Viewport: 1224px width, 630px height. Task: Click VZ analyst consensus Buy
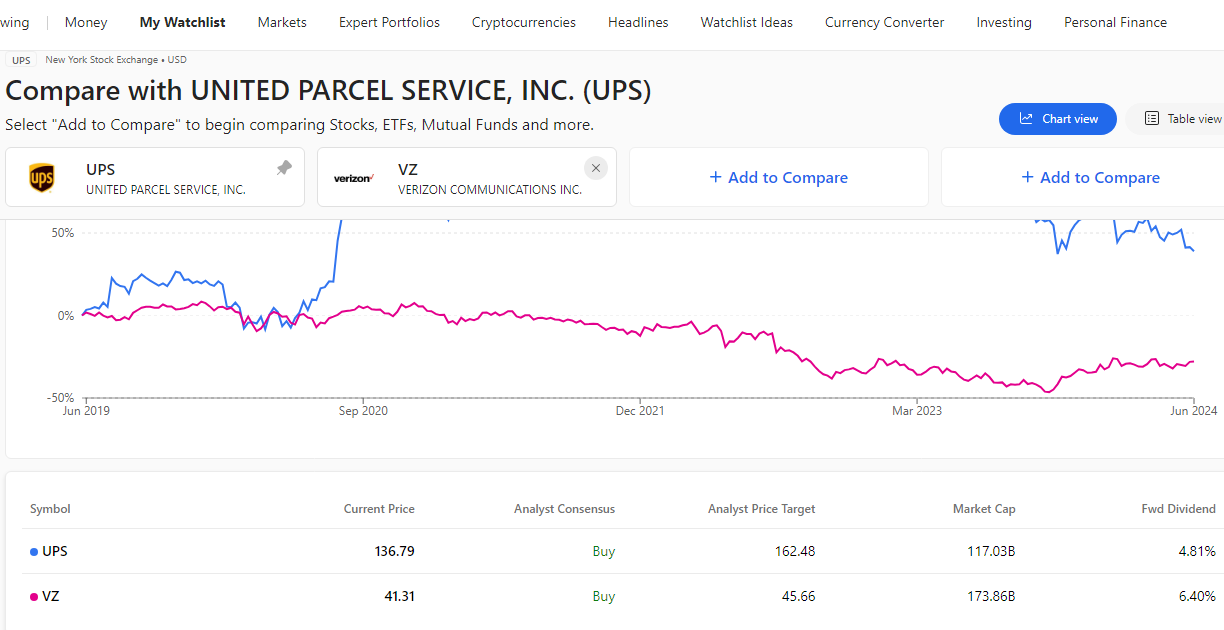coord(604,596)
